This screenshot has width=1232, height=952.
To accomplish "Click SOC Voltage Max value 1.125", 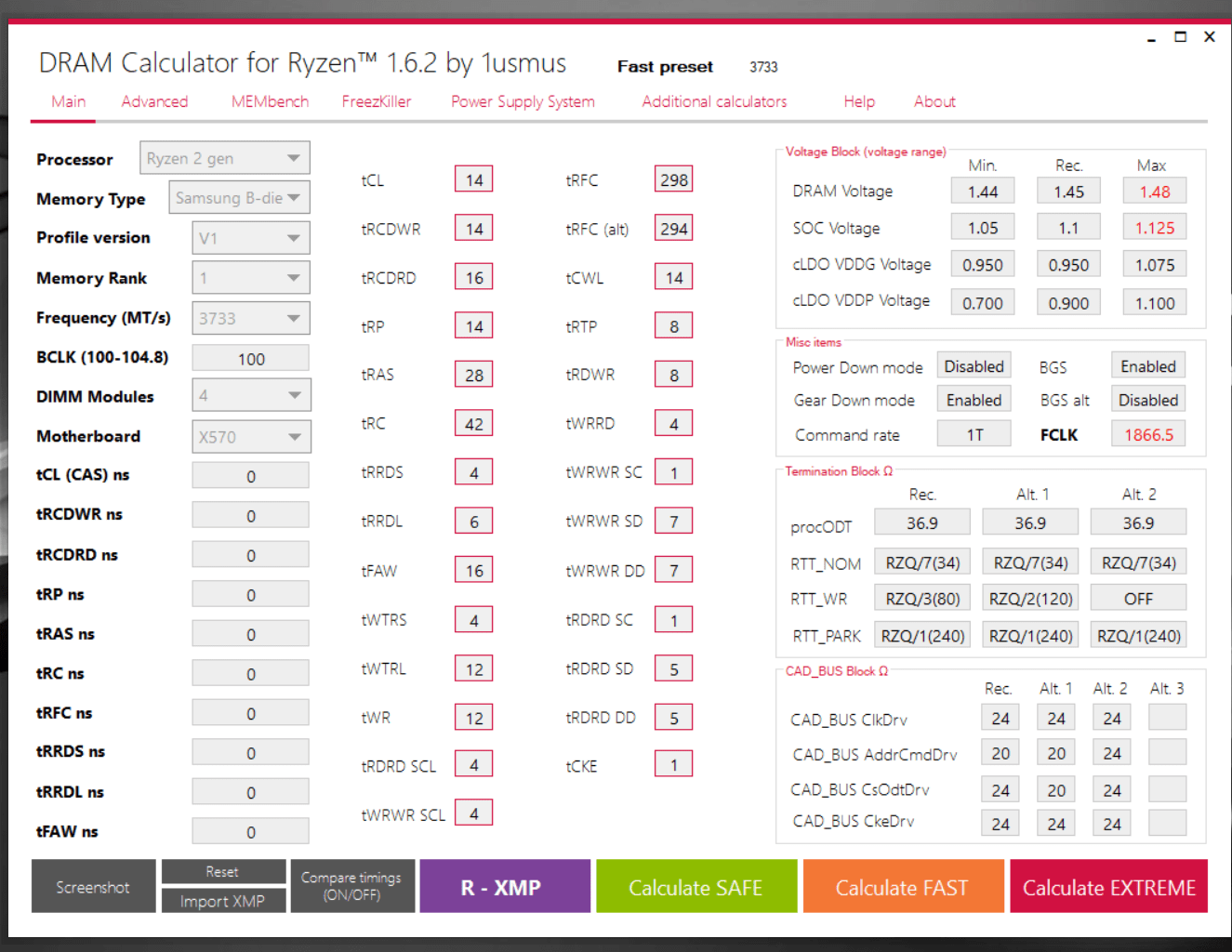I will click(x=1155, y=228).
